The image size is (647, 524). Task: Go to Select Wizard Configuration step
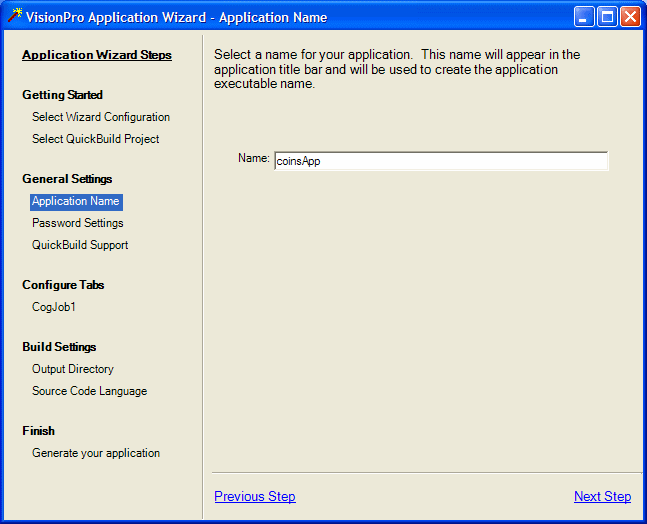101,117
